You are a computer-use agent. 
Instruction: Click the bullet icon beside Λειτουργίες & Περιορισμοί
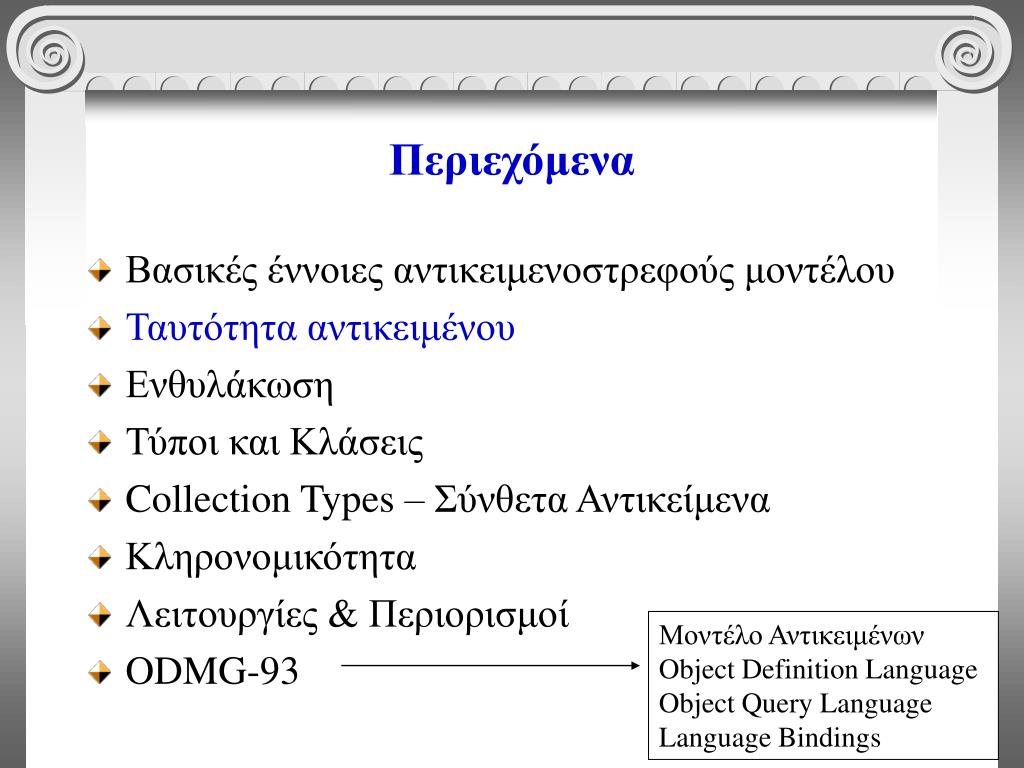pyautogui.click(x=100, y=615)
